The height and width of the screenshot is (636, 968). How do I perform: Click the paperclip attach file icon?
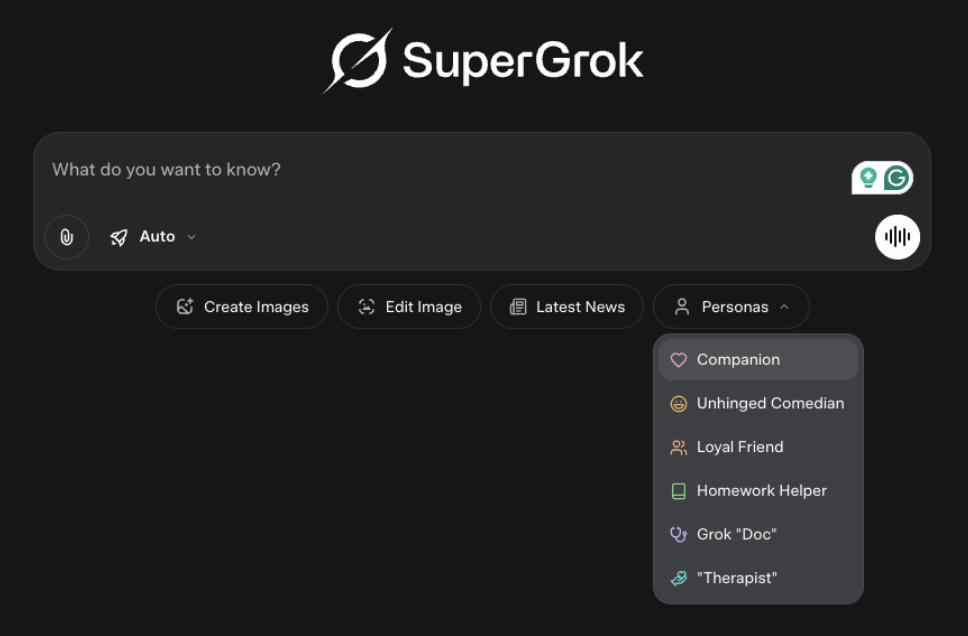pos(67,236)
